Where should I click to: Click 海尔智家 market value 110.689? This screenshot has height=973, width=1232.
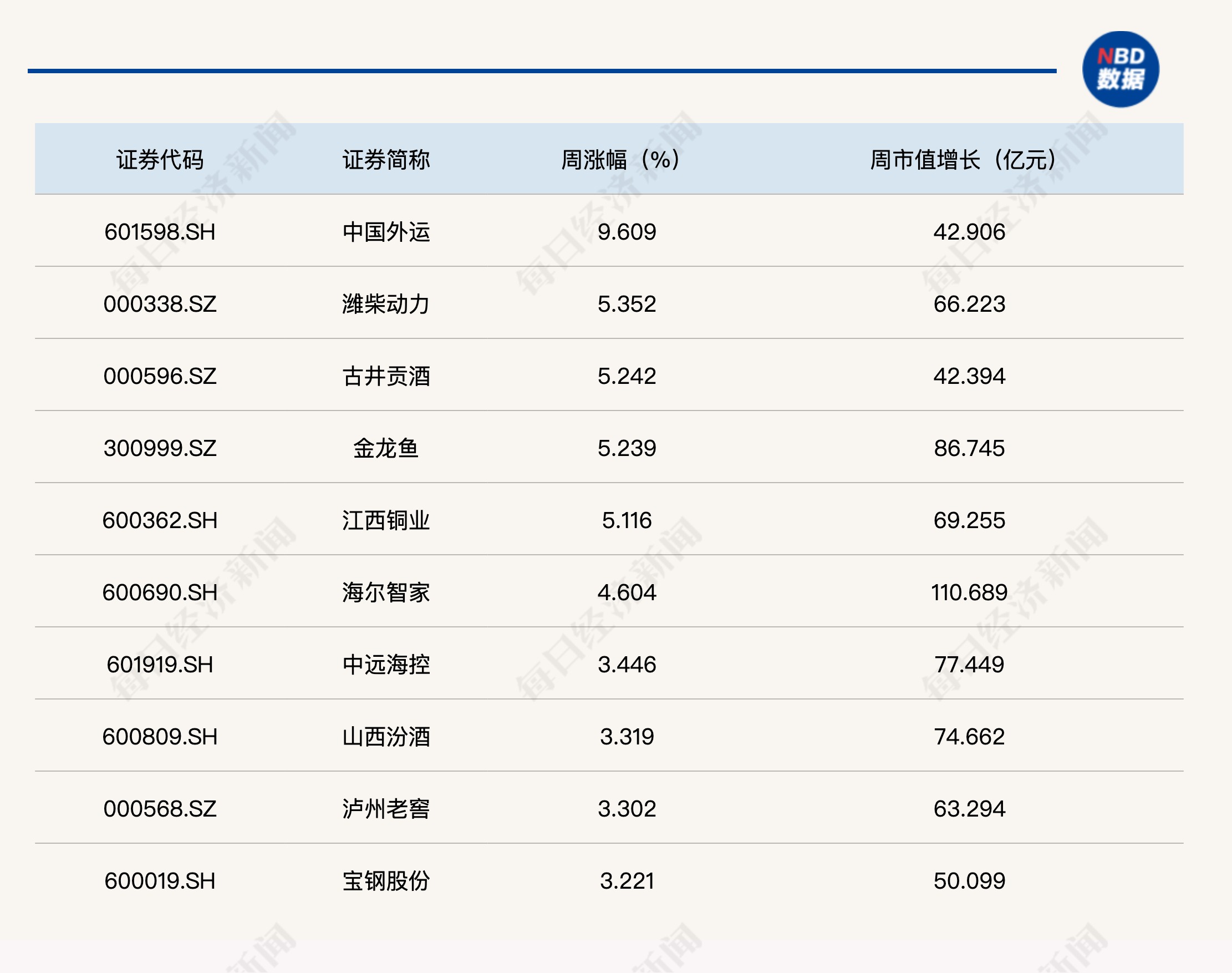tap(969, 592)
